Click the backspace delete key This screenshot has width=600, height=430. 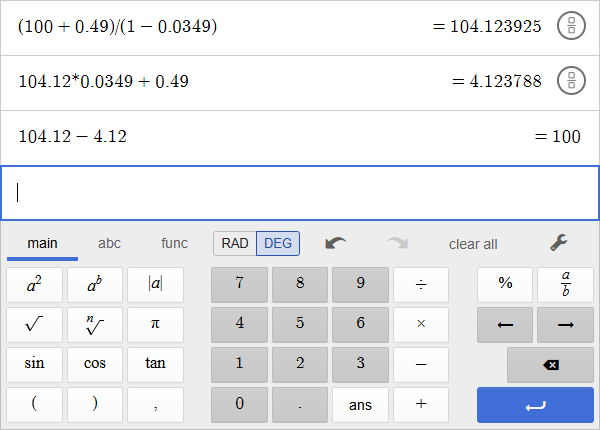click(x=551, y=365)
